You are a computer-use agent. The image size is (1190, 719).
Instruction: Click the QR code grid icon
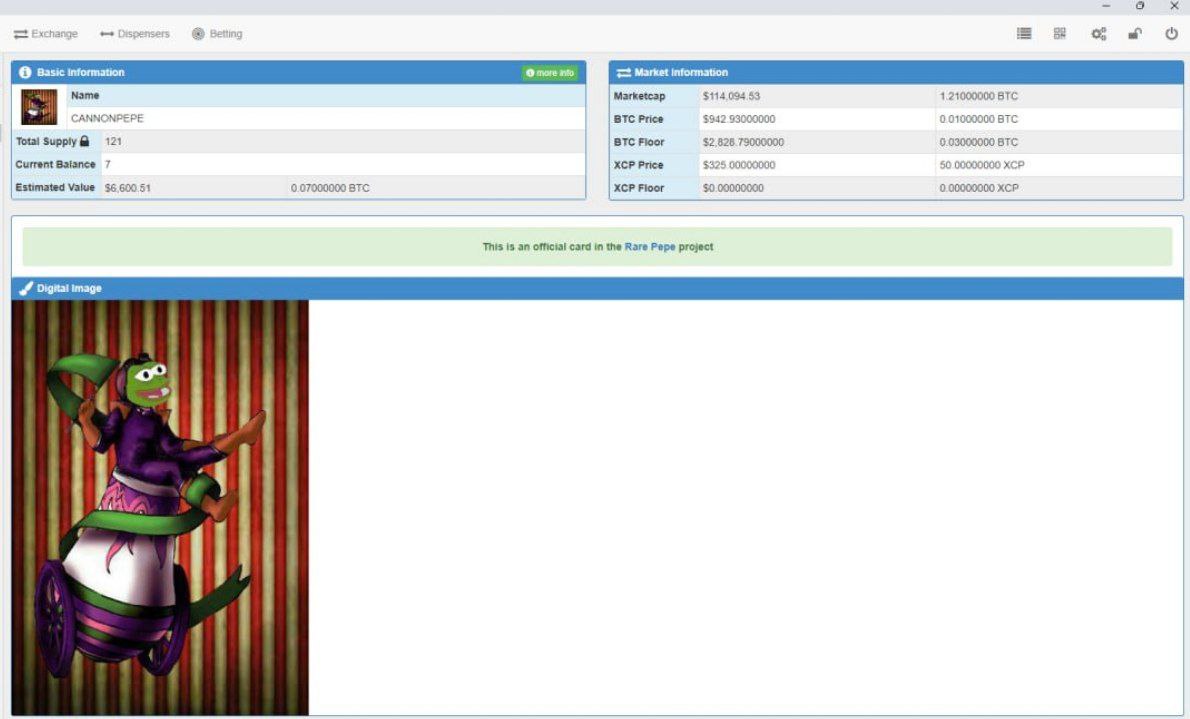point(1060,33)
